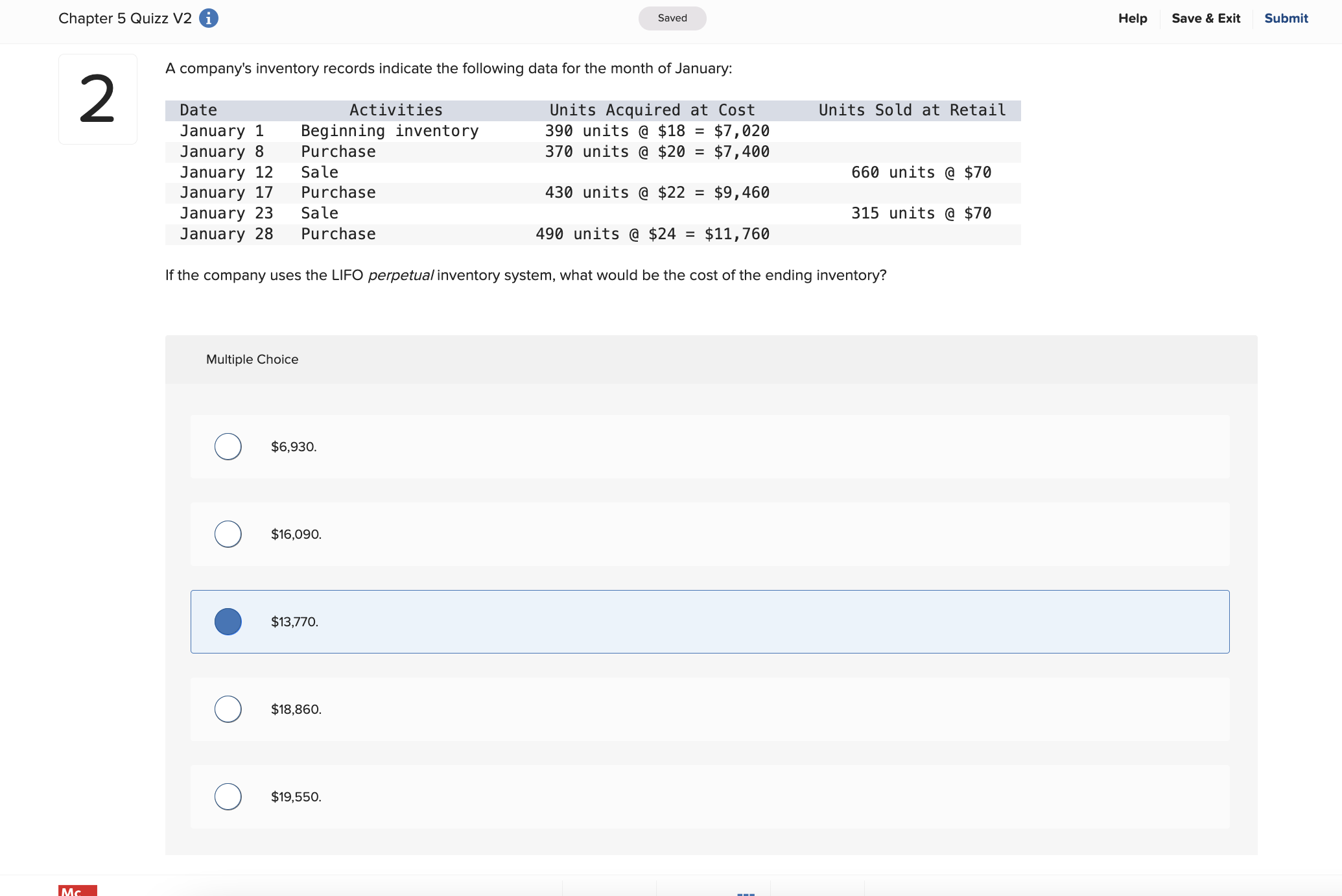The height and width of the screenshot is (896, 1342).
Task: Click the blue Submit action in the header
Action: 1286,18
